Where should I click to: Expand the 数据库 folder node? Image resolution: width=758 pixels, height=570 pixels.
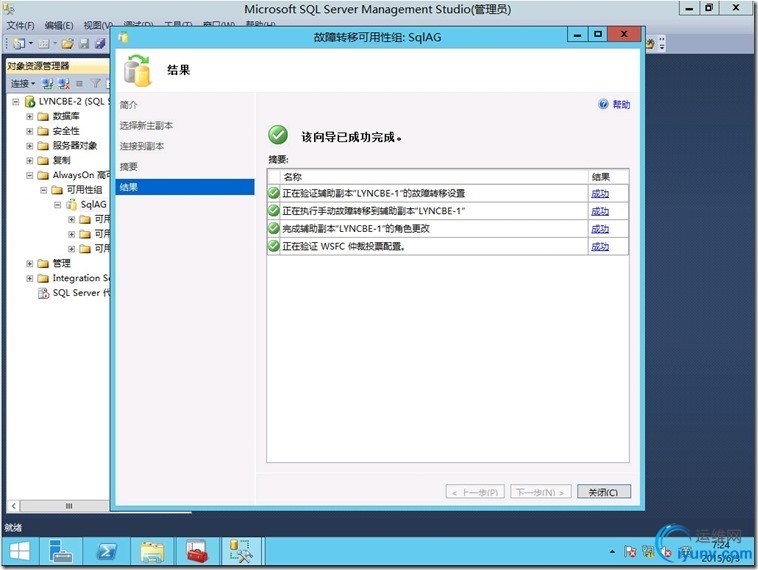[x=29, y=117]
